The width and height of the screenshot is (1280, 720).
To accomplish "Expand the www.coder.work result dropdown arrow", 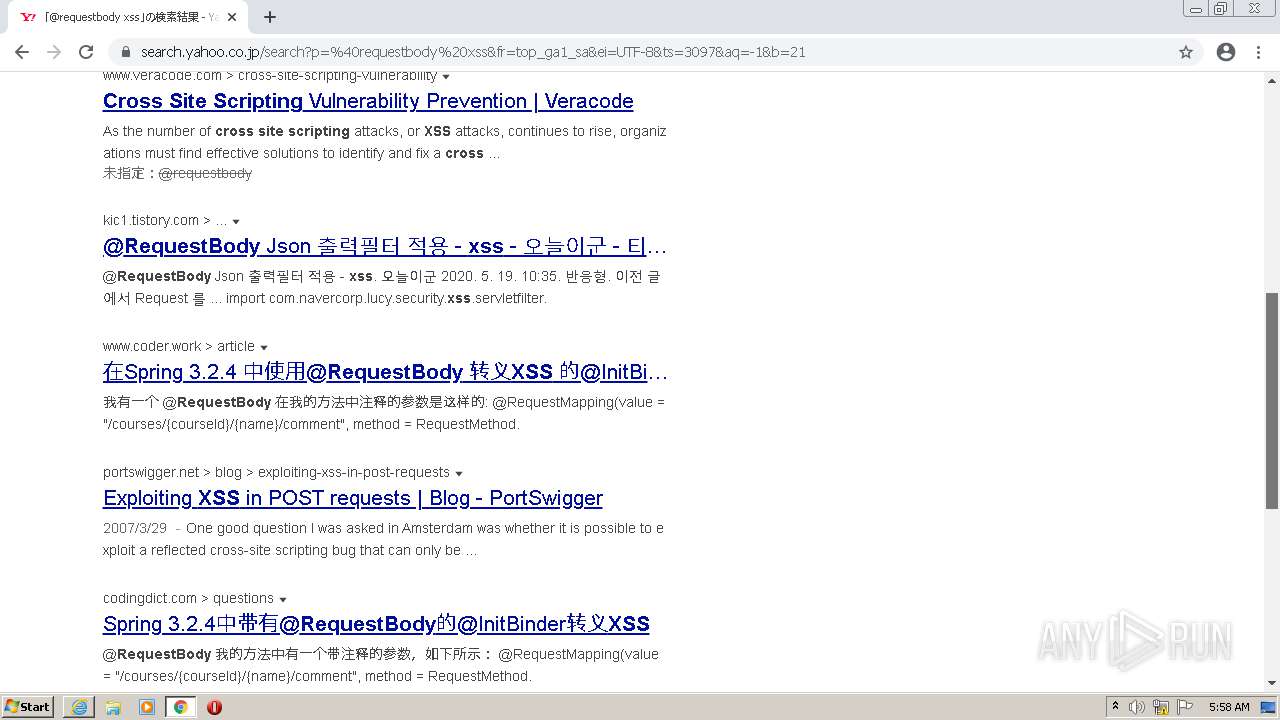I will pyautogui.click(x=264, y=347).
